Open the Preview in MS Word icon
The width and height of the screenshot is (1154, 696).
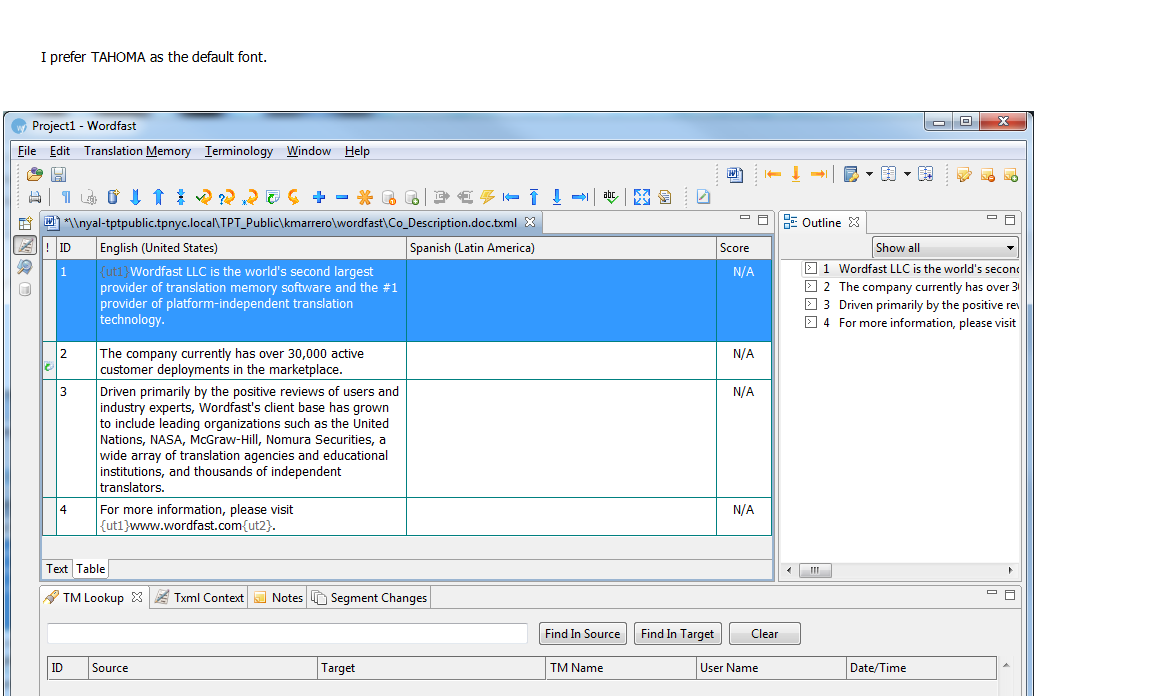click(x=733, y=175)
